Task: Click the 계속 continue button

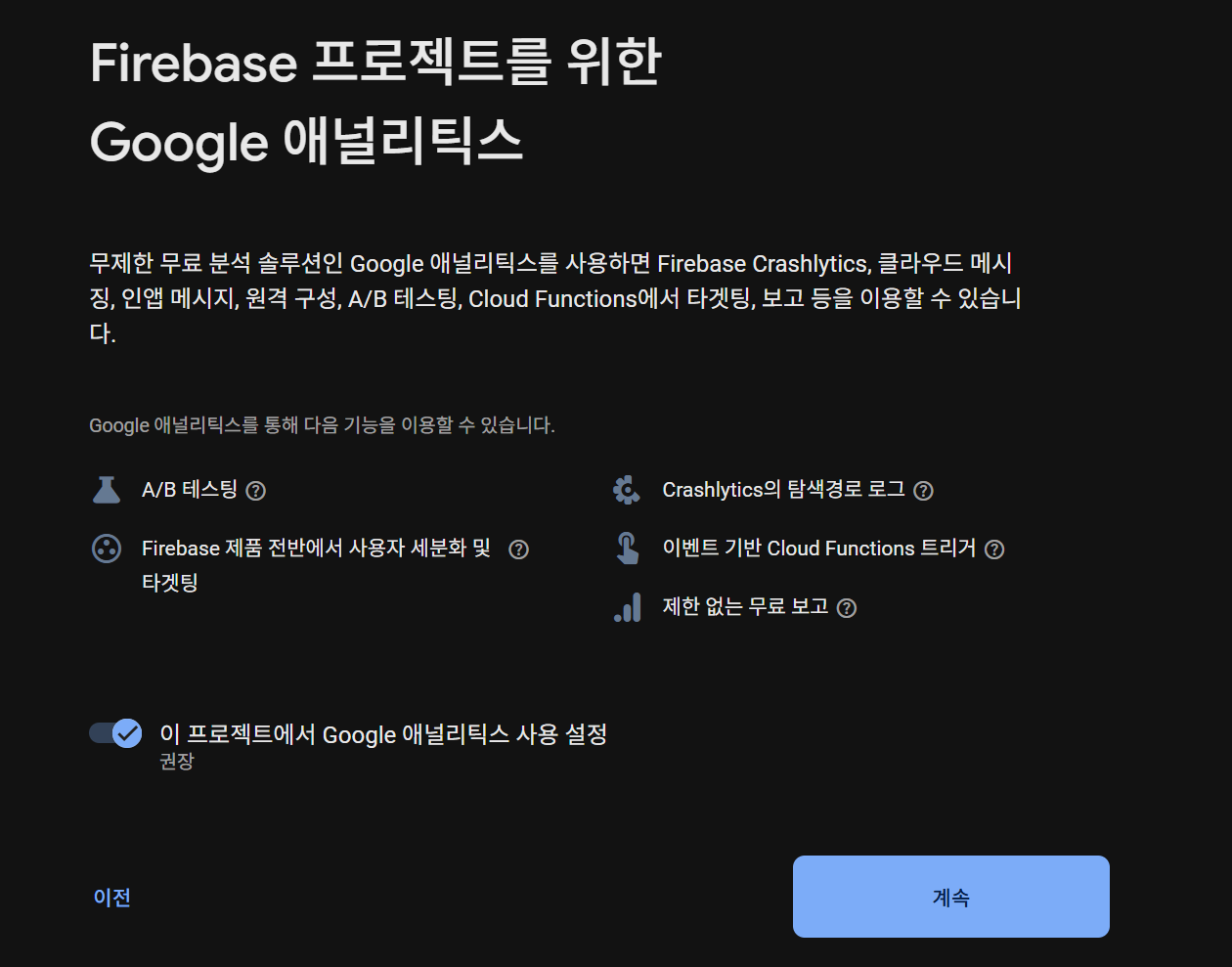Action: click(x=950, y=897)
